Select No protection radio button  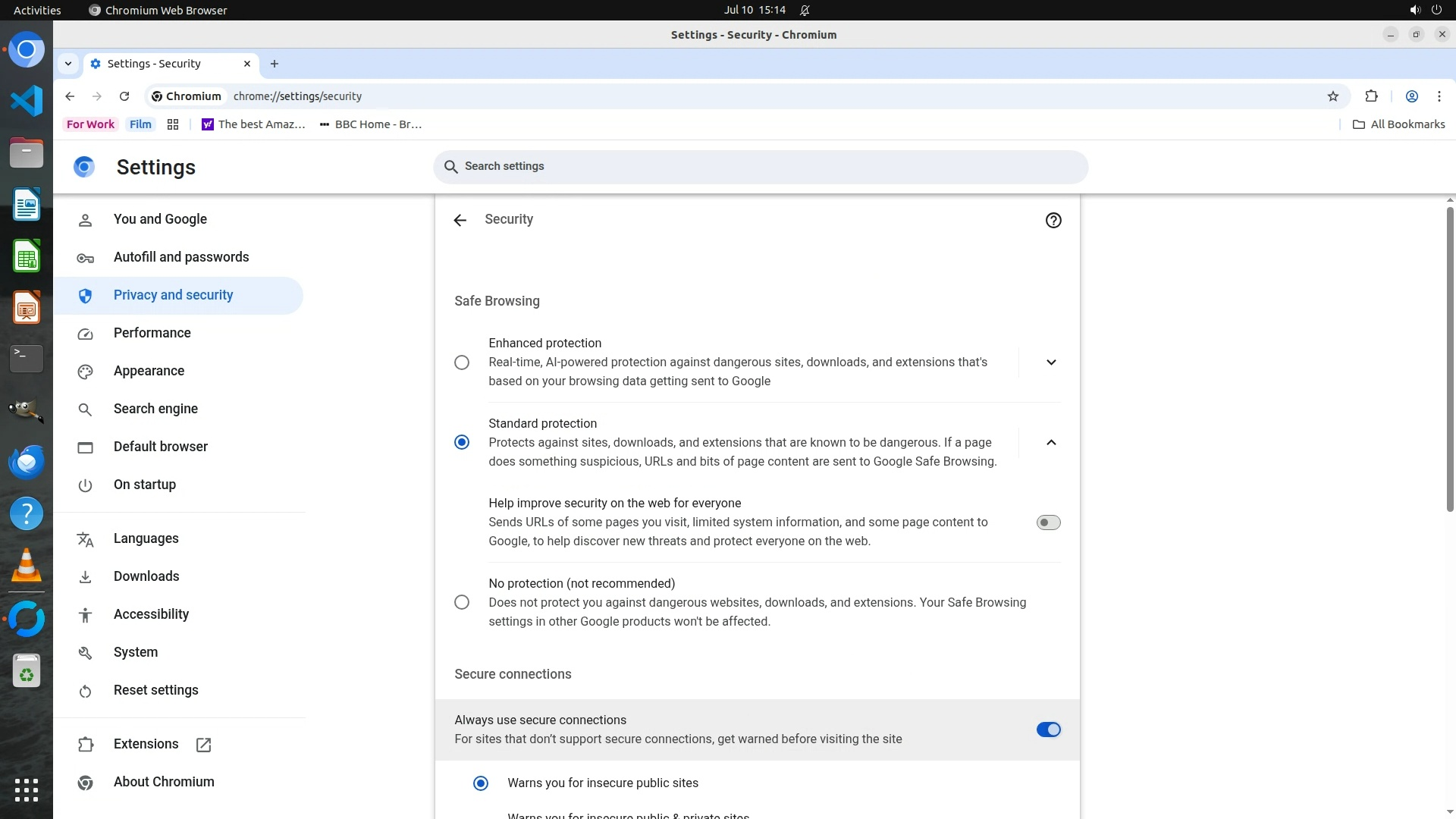click(x=461, y=603)
